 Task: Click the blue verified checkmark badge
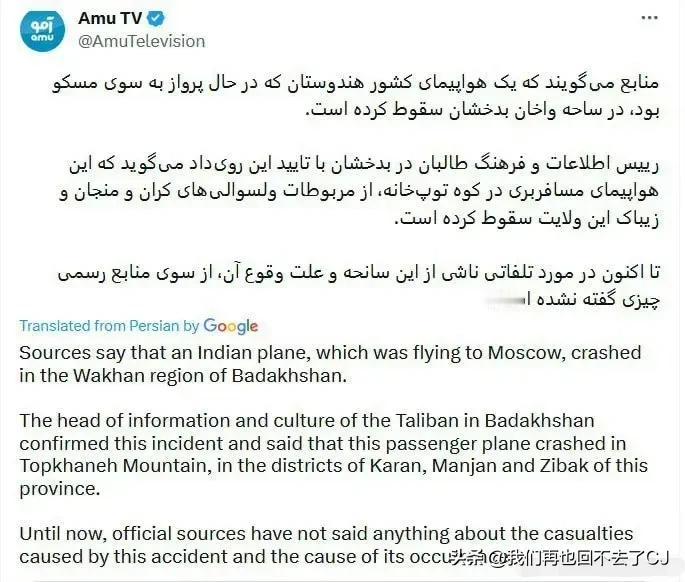[x=156, y=18]
